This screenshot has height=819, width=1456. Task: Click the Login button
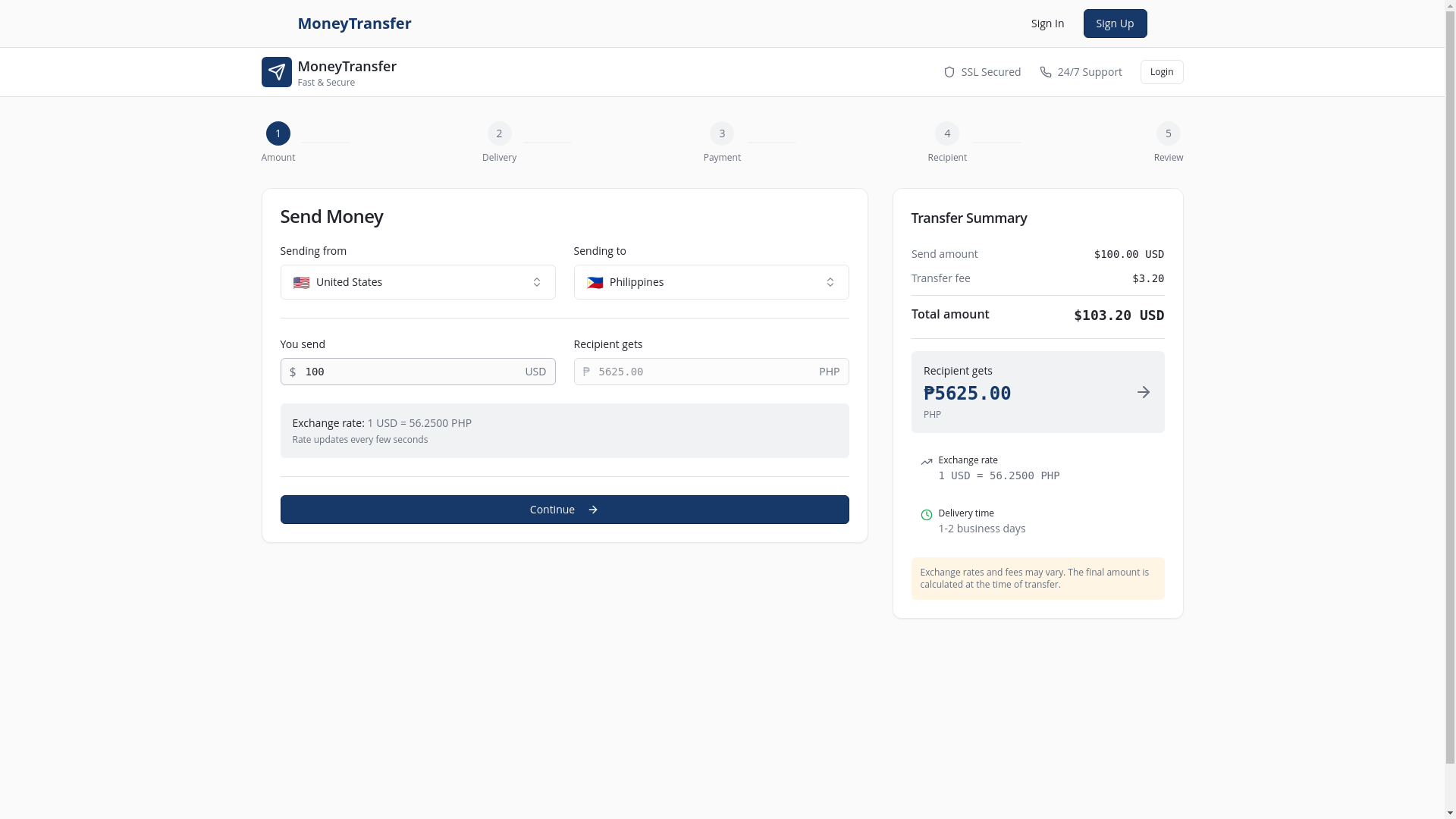1161,72
